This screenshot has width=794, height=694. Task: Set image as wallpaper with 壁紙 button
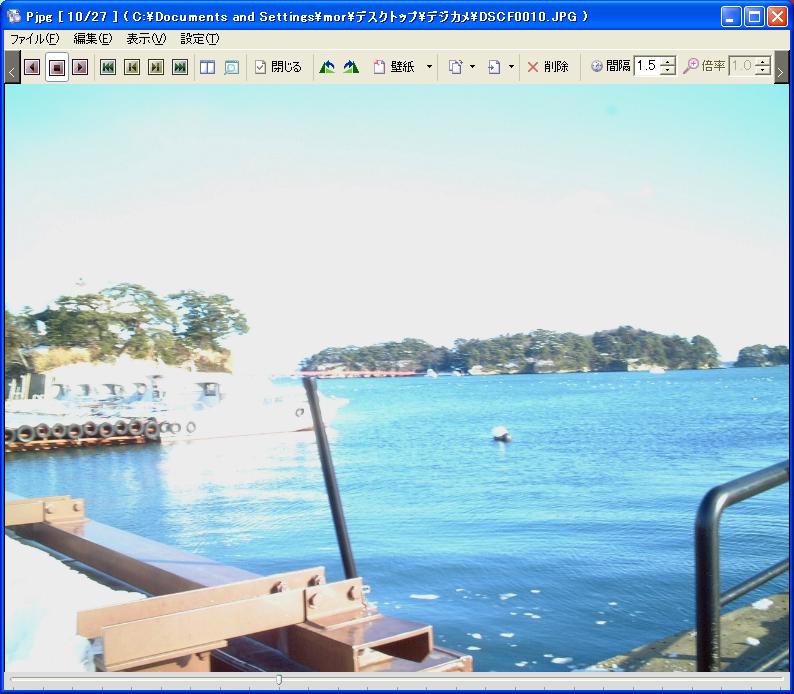394,67
